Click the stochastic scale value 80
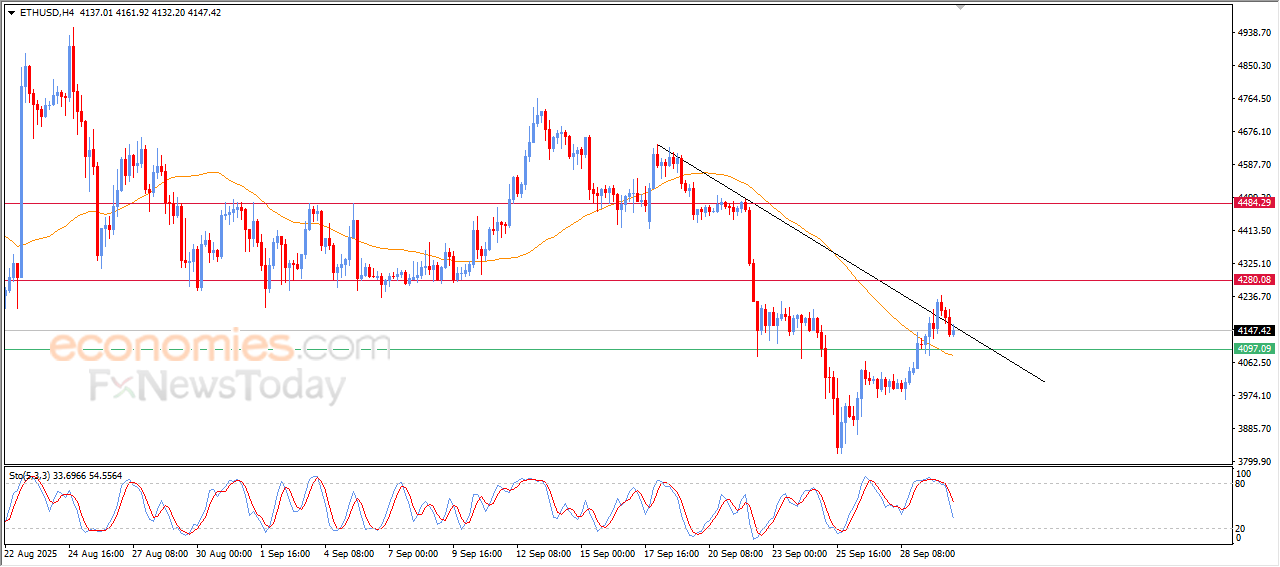The image size is (1280, 567). point(1242,484)
